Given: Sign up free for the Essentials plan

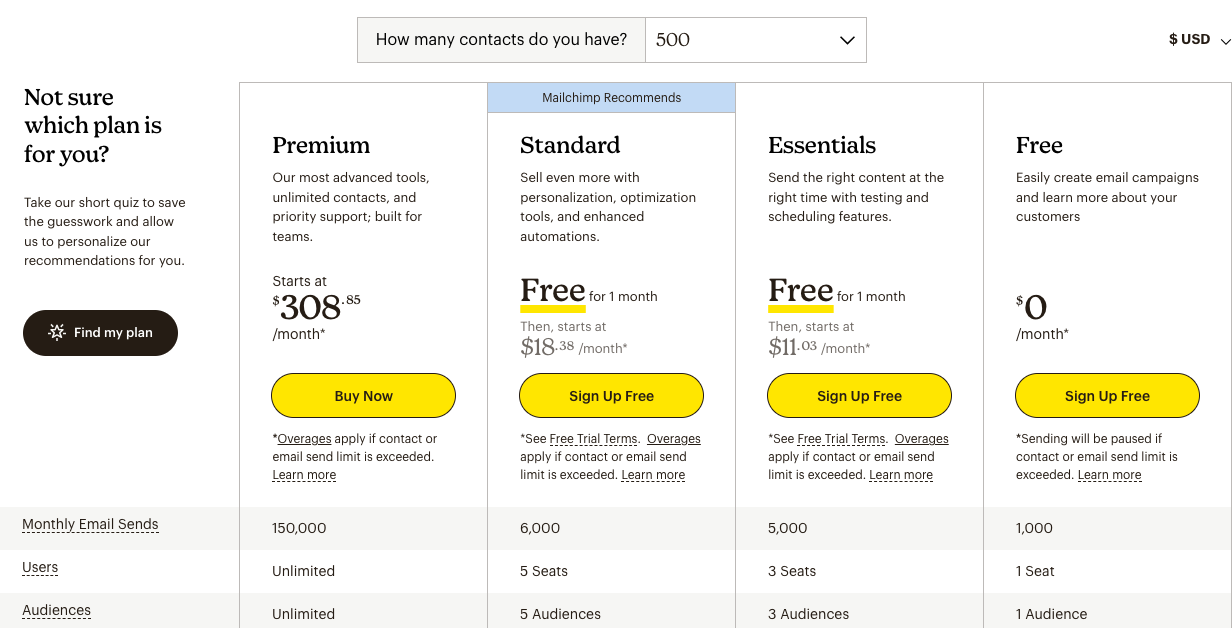Looking at the screenshot, I should 859,396.
